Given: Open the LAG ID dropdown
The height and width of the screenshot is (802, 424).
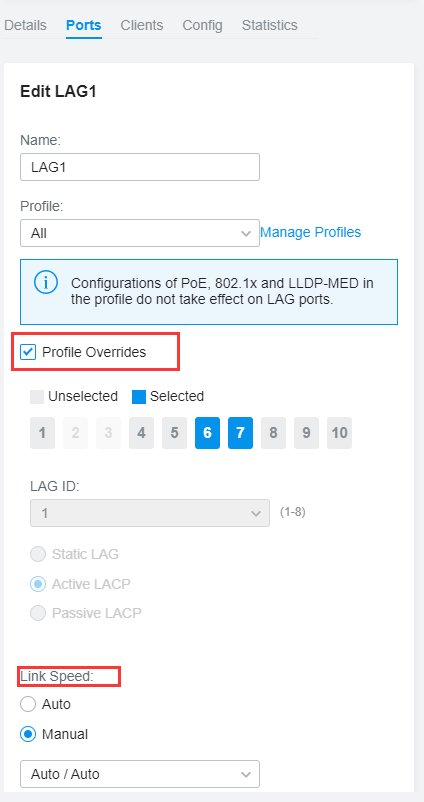Looking at the screenshot, I should [x=150, y=513].
